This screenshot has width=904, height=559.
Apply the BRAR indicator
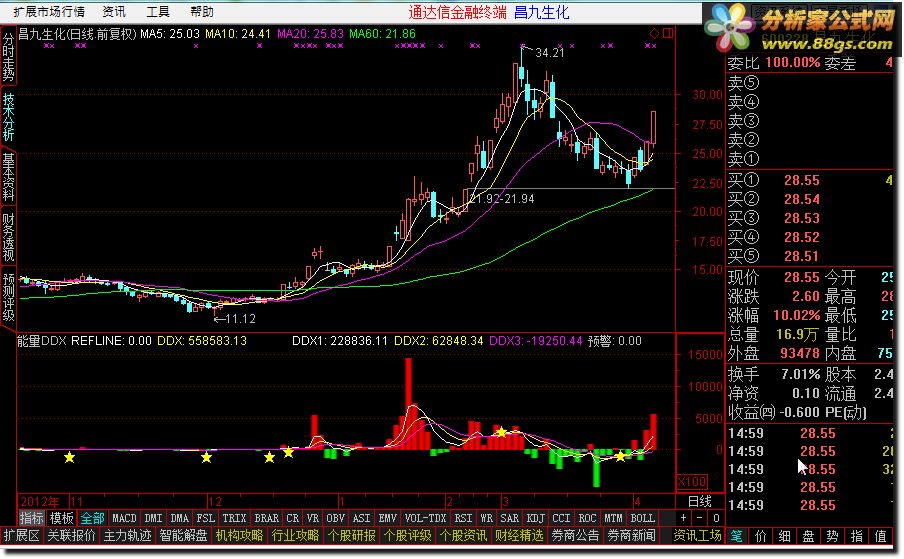(x=266, y=518)
